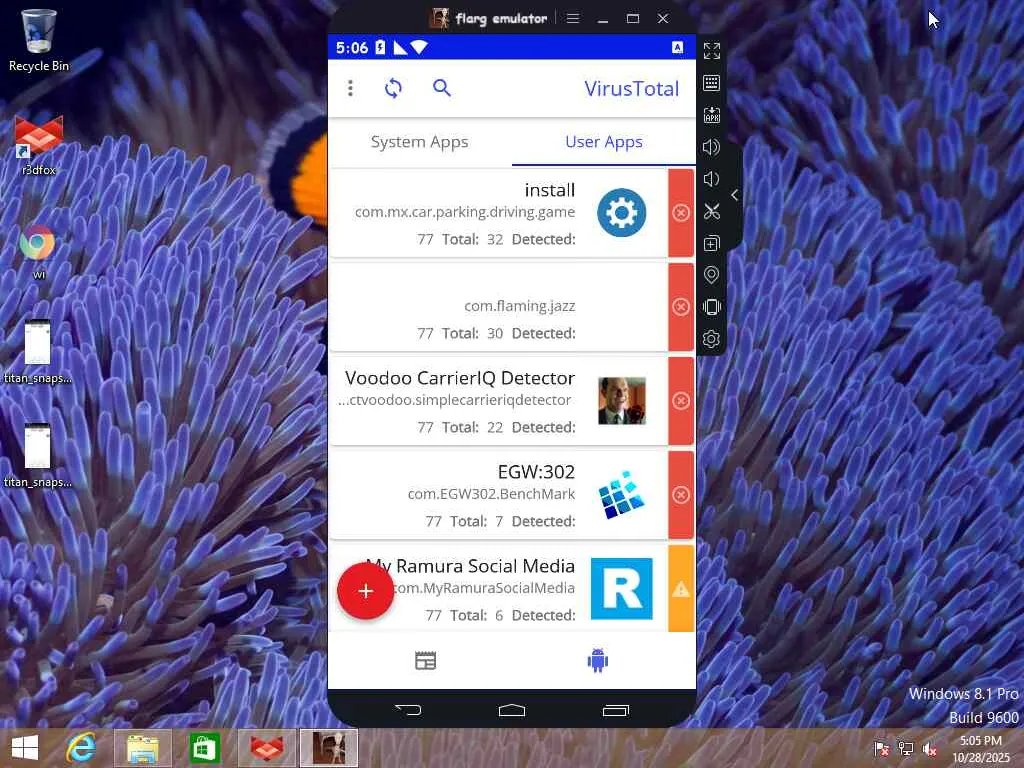Collapse the emulator sidebar with the arrow
This screenshot has width=1024, height=768.
point(735,195)
